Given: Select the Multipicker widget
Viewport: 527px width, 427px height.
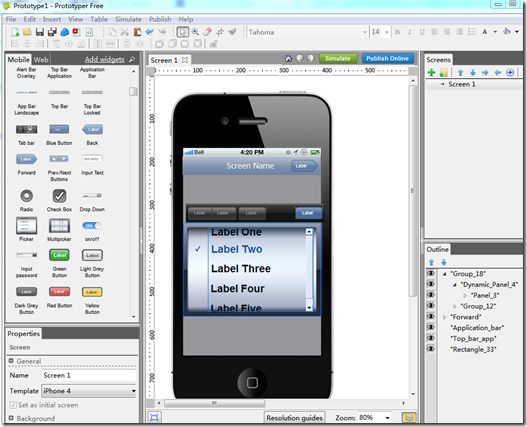Looking at the screenshot, I should coord(59,229).
